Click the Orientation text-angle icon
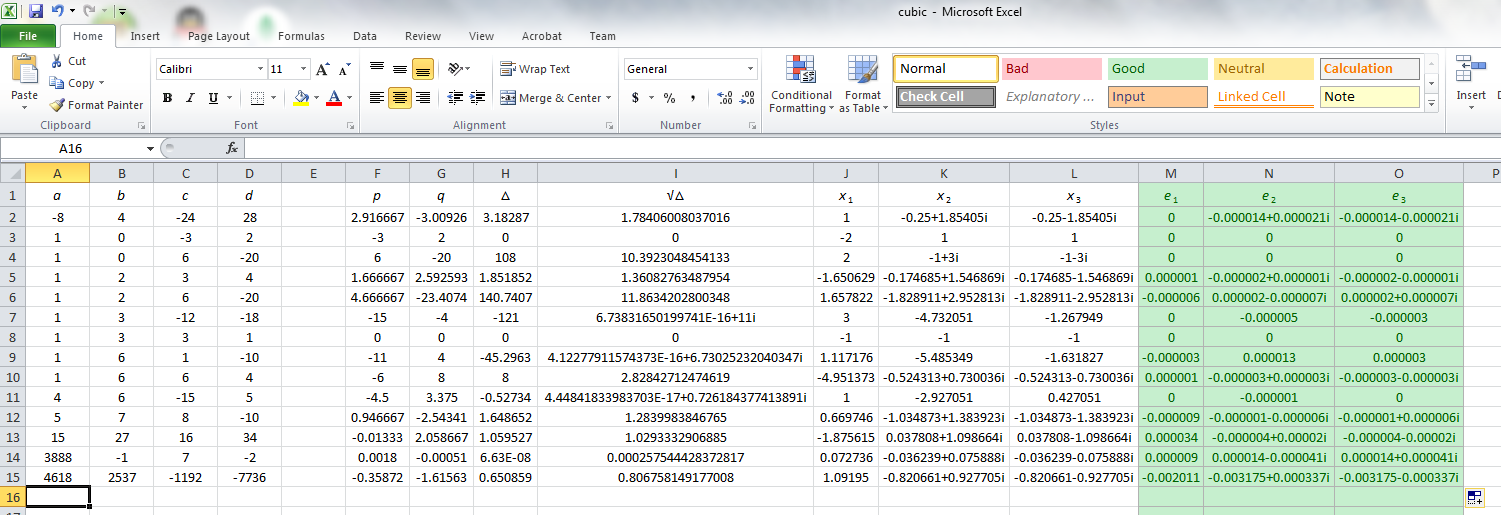 456,69
